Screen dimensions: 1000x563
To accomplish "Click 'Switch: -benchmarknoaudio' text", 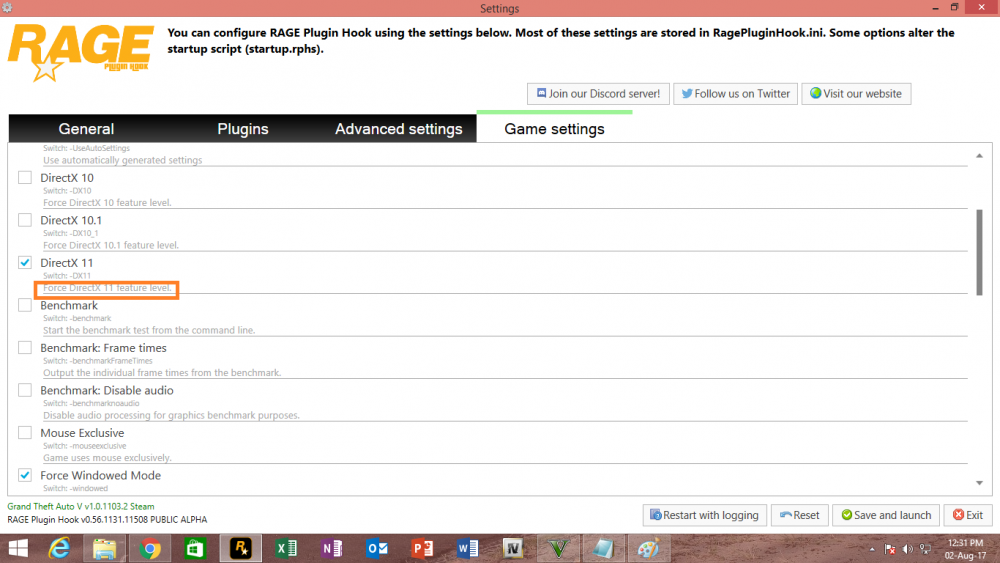I will click(91, 404).
